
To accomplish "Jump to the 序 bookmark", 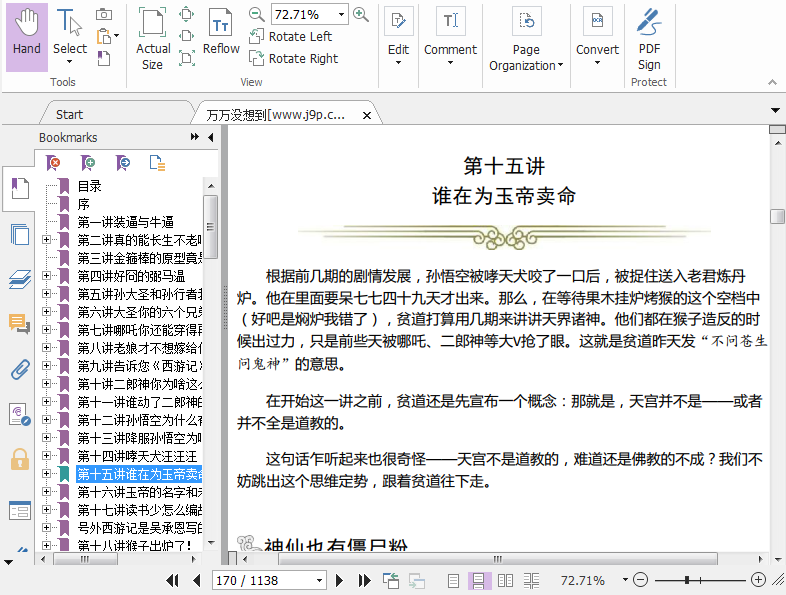I will pos(83,204).
